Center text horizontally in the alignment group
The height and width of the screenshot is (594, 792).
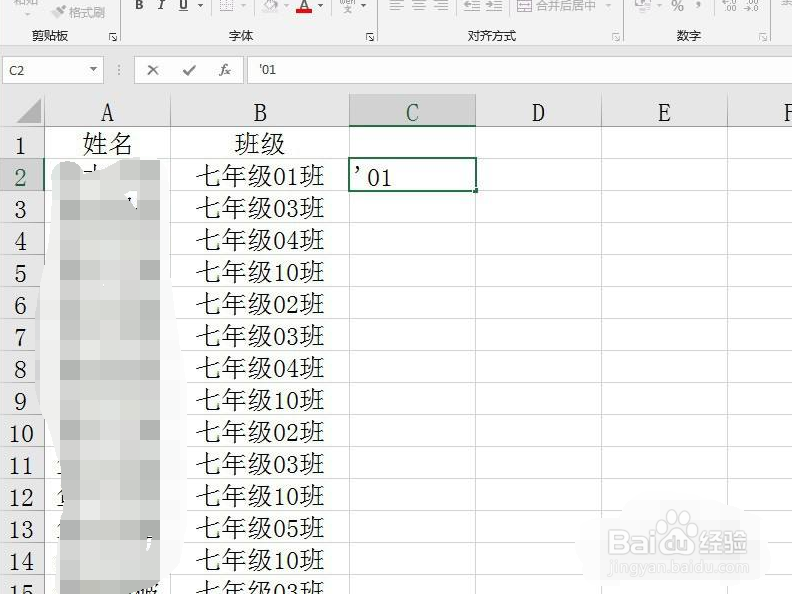coord(419,6)
